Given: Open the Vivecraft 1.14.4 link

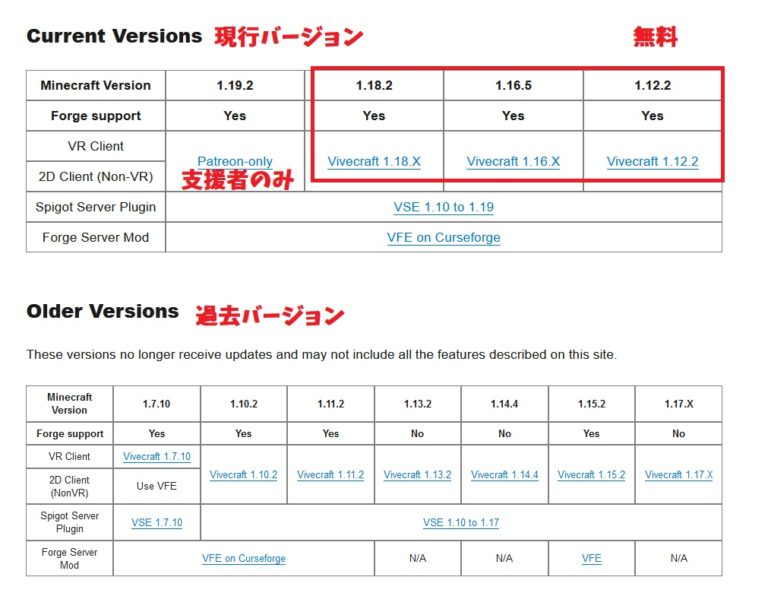Looking at the screenshot, I should point(505,475).
